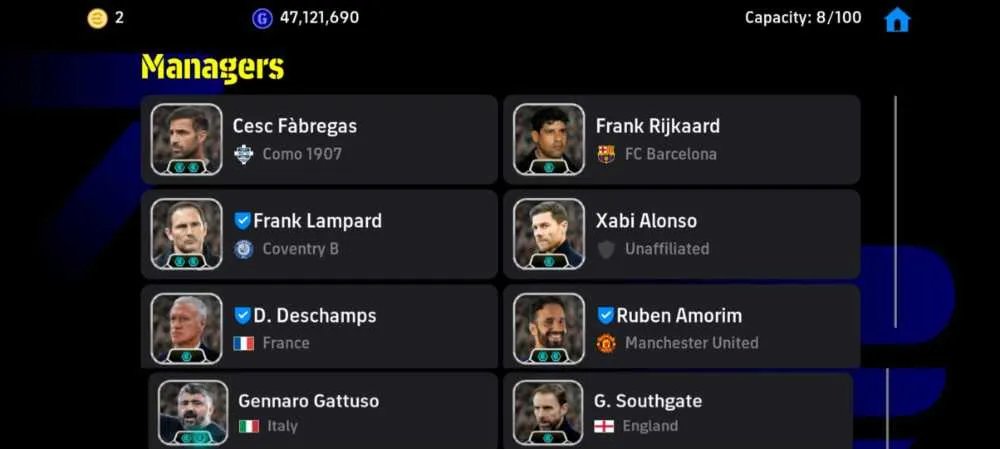This screenshot has height=449, width=1000.
Task: Open Frank Rijkaard's portrait thumbnail
Action: [549, 139]
